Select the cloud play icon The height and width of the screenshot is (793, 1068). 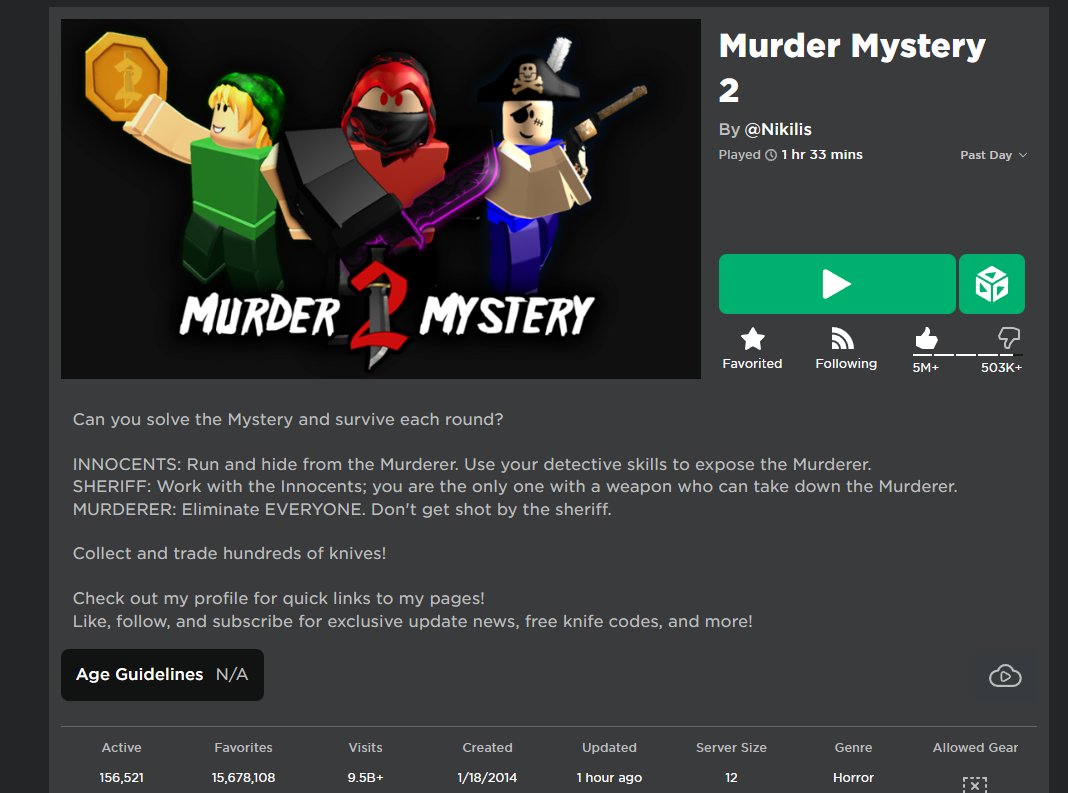click(x=1005, y=676)
